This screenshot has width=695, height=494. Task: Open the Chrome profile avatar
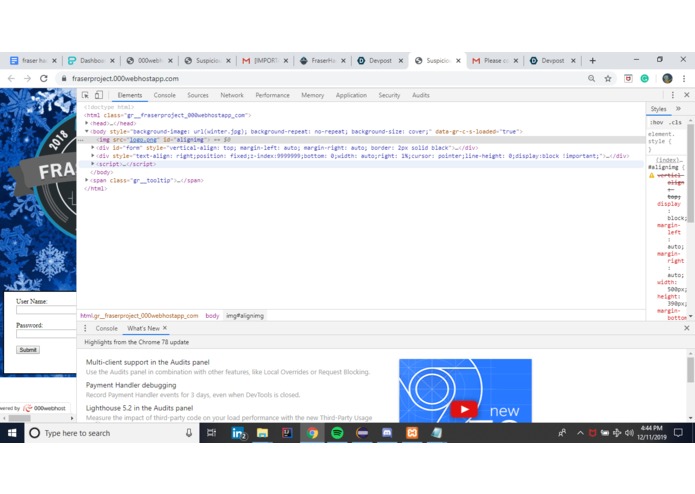(667, 78)
